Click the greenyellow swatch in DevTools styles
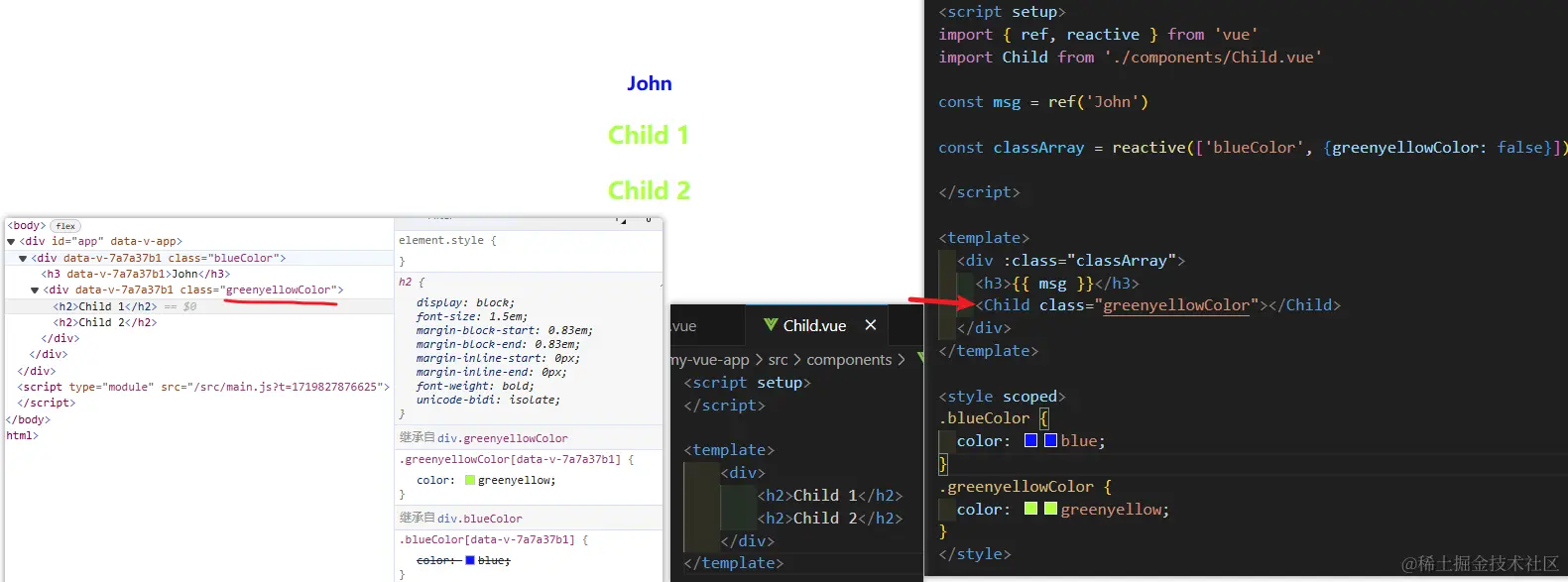The image size is (1568, 582). (x=470, y=480)
